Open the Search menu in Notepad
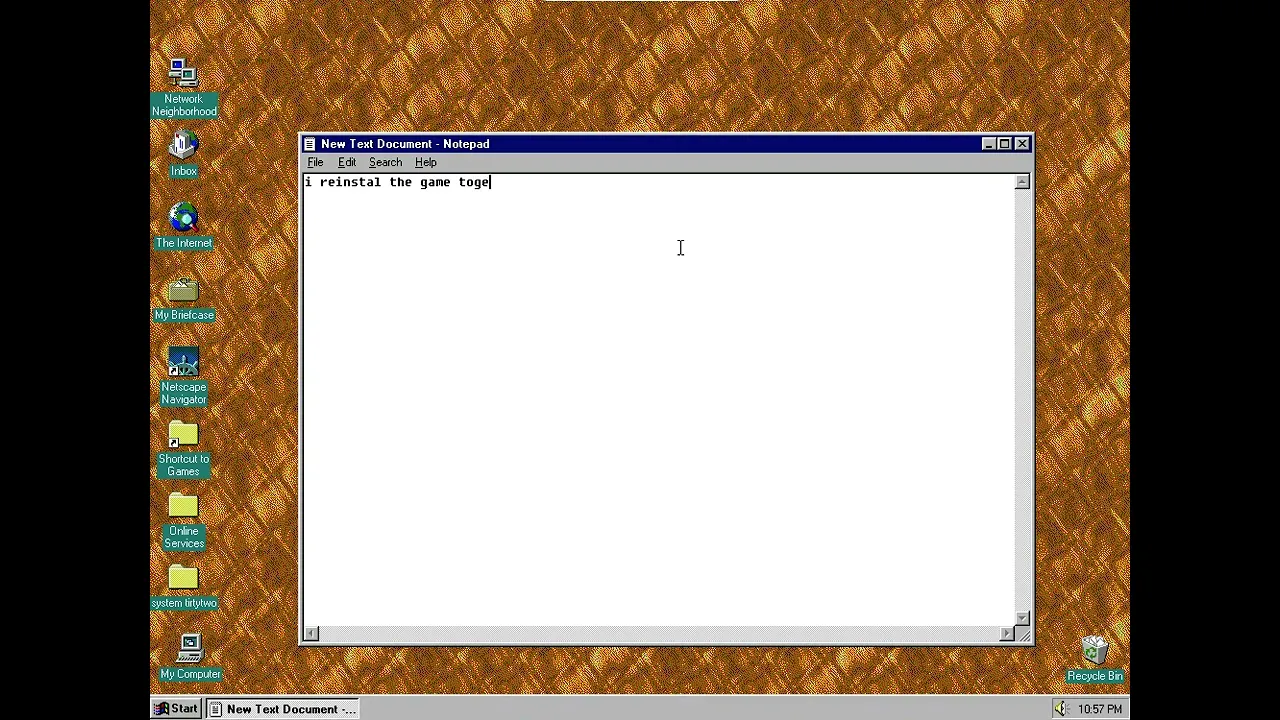 tap(385, 162)
